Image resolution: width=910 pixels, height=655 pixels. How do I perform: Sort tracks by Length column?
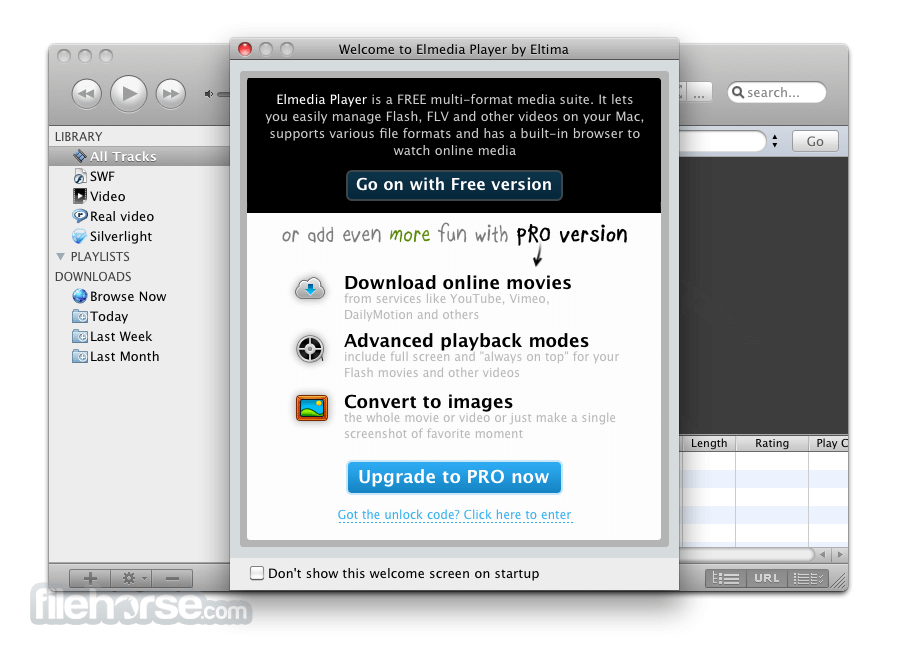click(x=708, y=443)
